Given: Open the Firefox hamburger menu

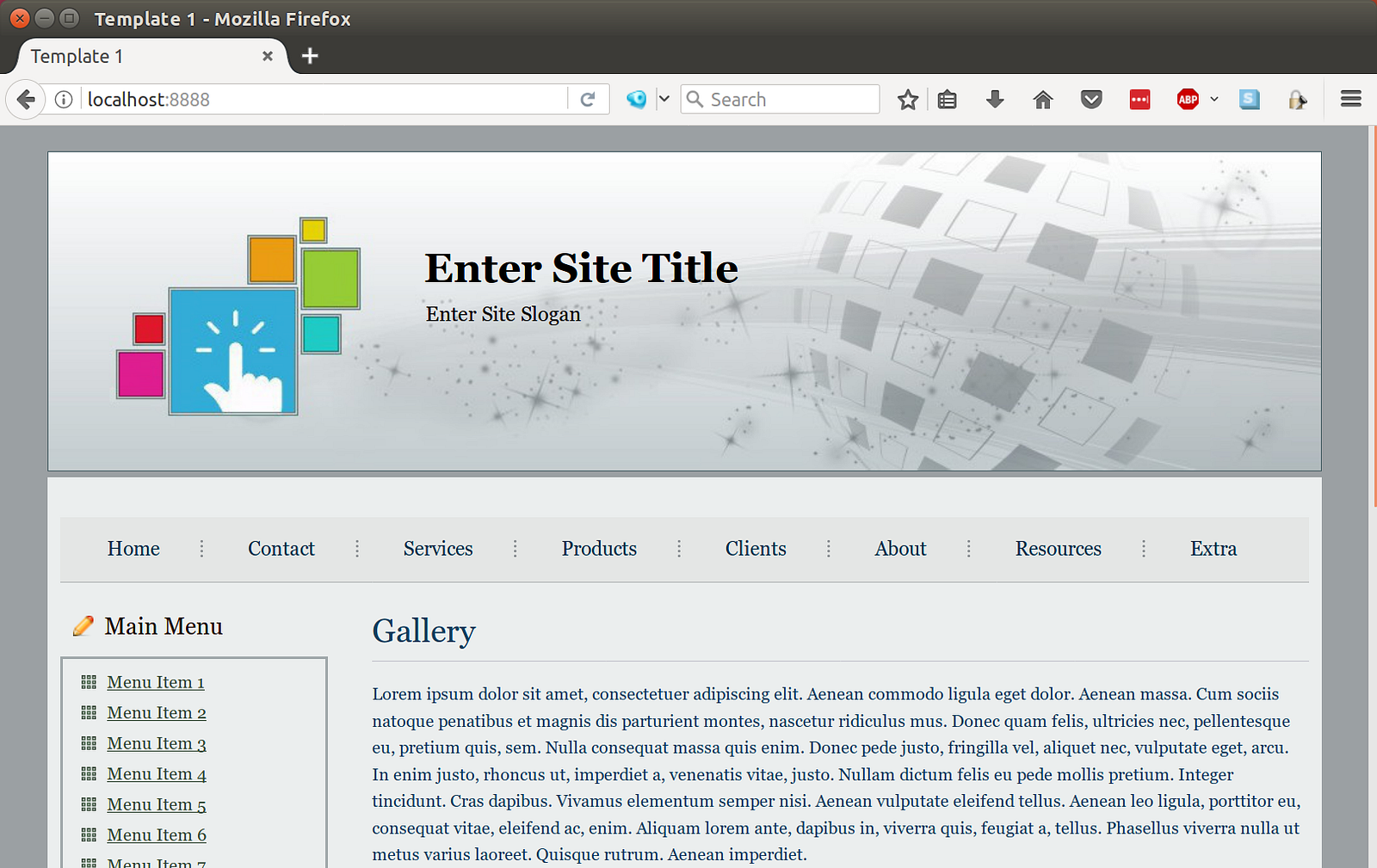Looking at the screenshot, I should [1351, 99].
